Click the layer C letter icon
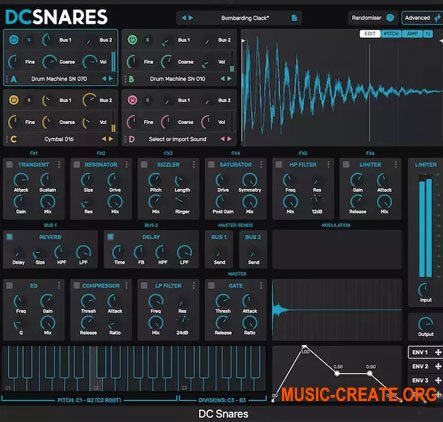The image size is (443, 422). click(x=13, y=139)
